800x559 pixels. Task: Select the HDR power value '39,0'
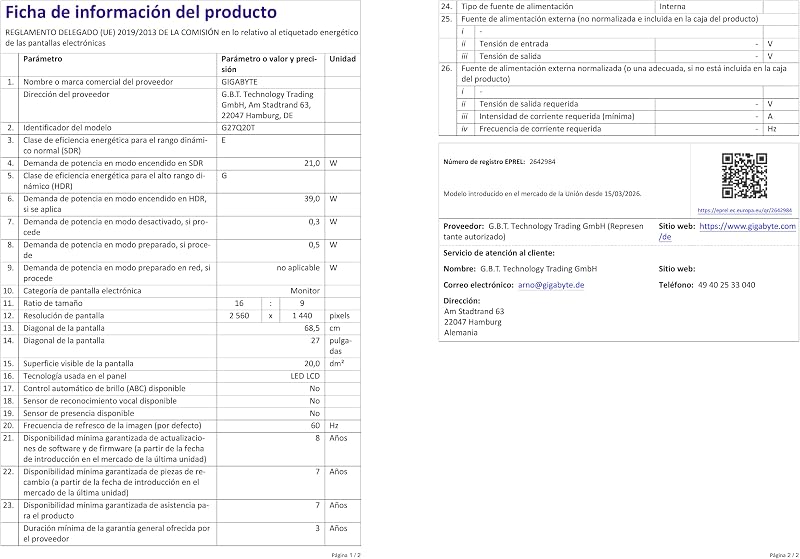click(312, 198)
